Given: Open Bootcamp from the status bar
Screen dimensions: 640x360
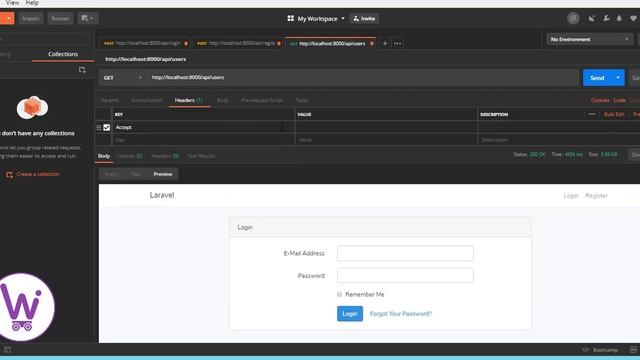Looking at the screenshot, I should 600,350.
